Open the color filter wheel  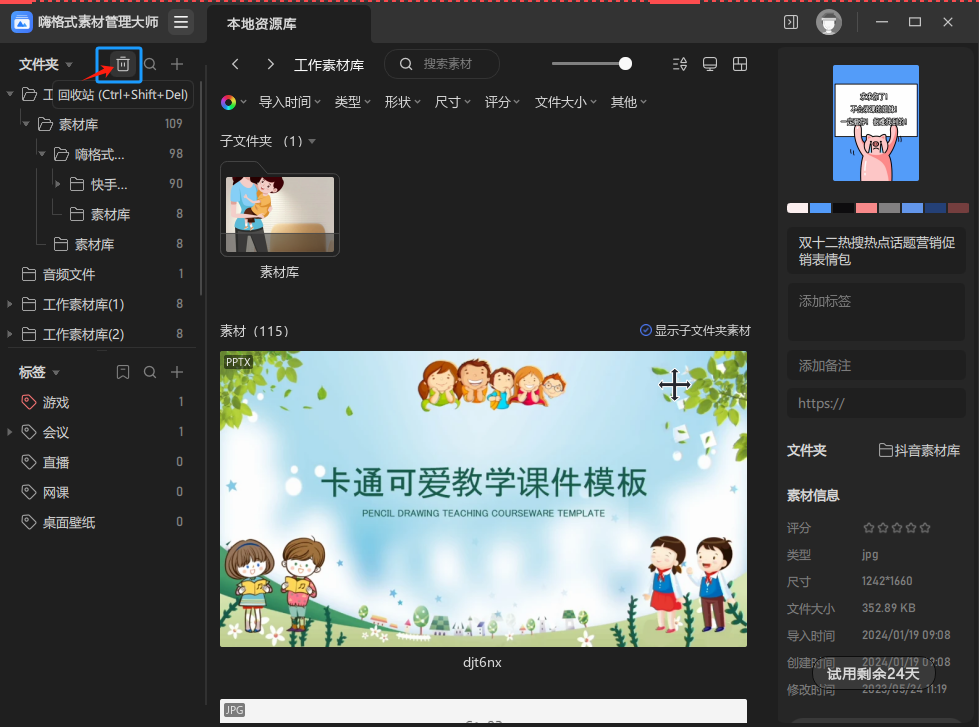(x=229, y=102)
